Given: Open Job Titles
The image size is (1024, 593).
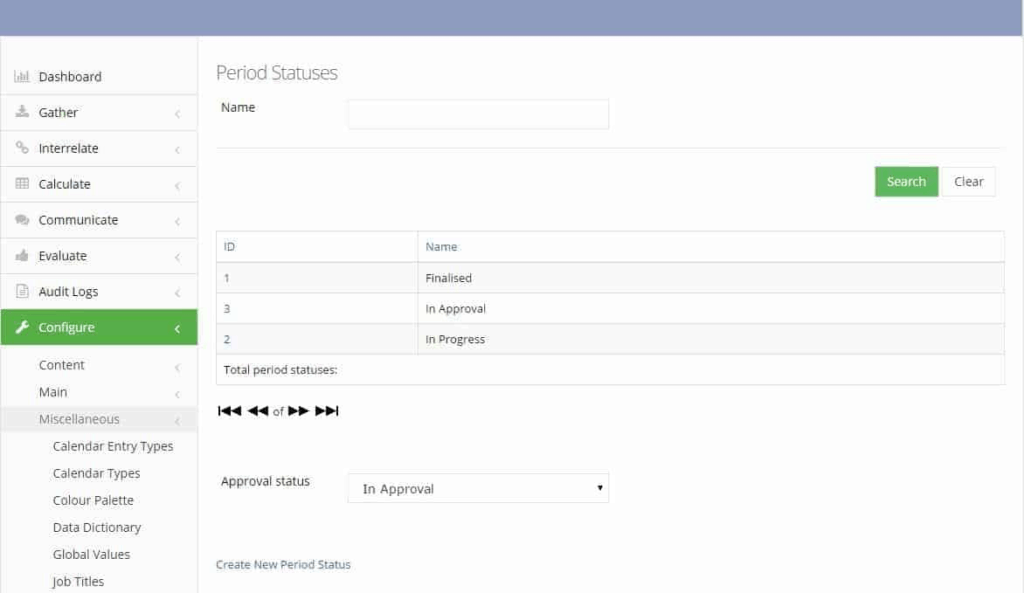Looking at the screenshot, I should pyautogui.click(x=78, y=581).
